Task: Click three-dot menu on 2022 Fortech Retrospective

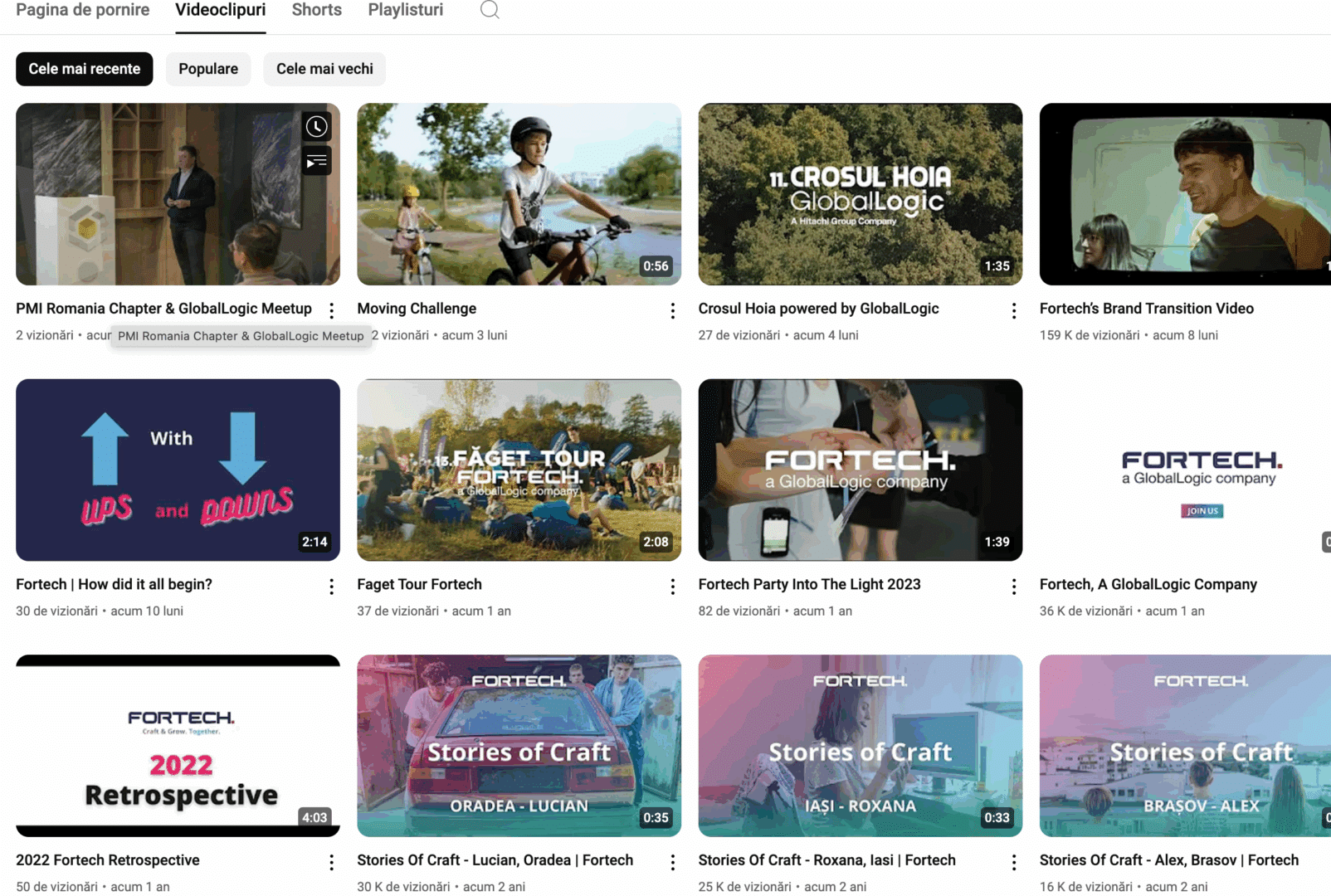Action: click(331, 863)
